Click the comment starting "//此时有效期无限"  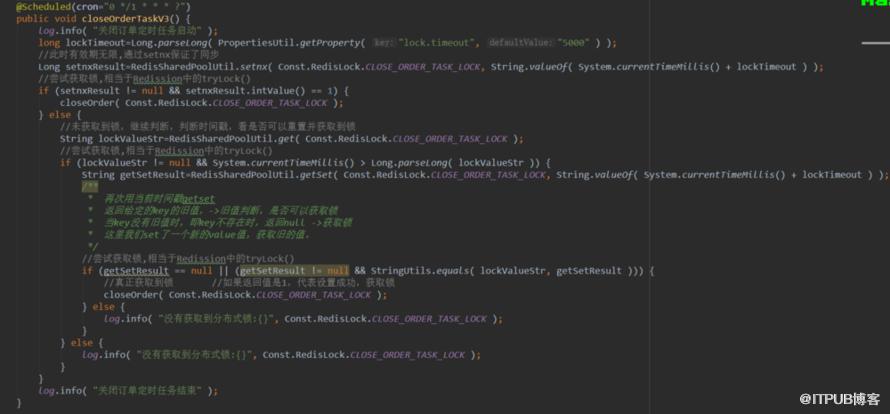[128, 55]
